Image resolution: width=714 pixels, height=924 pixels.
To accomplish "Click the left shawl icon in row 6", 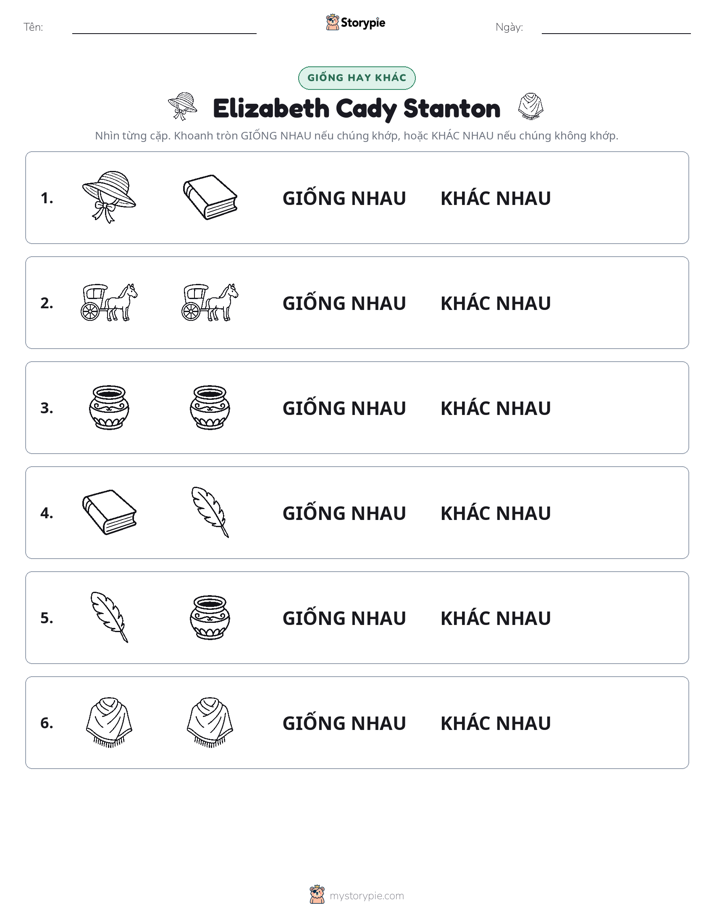I will 109,722.
